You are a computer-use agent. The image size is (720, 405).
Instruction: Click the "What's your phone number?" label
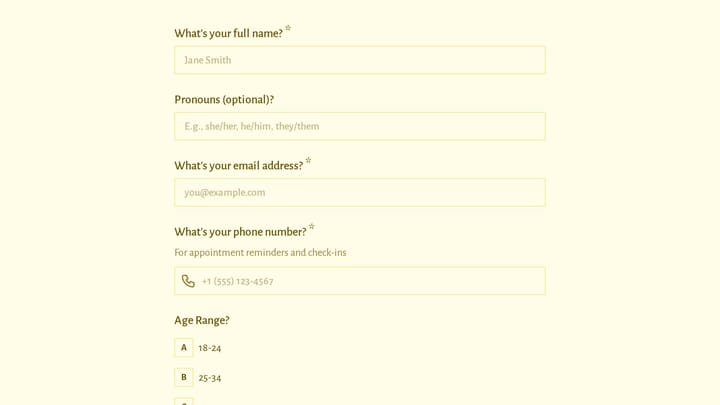(x=240, y=232)
